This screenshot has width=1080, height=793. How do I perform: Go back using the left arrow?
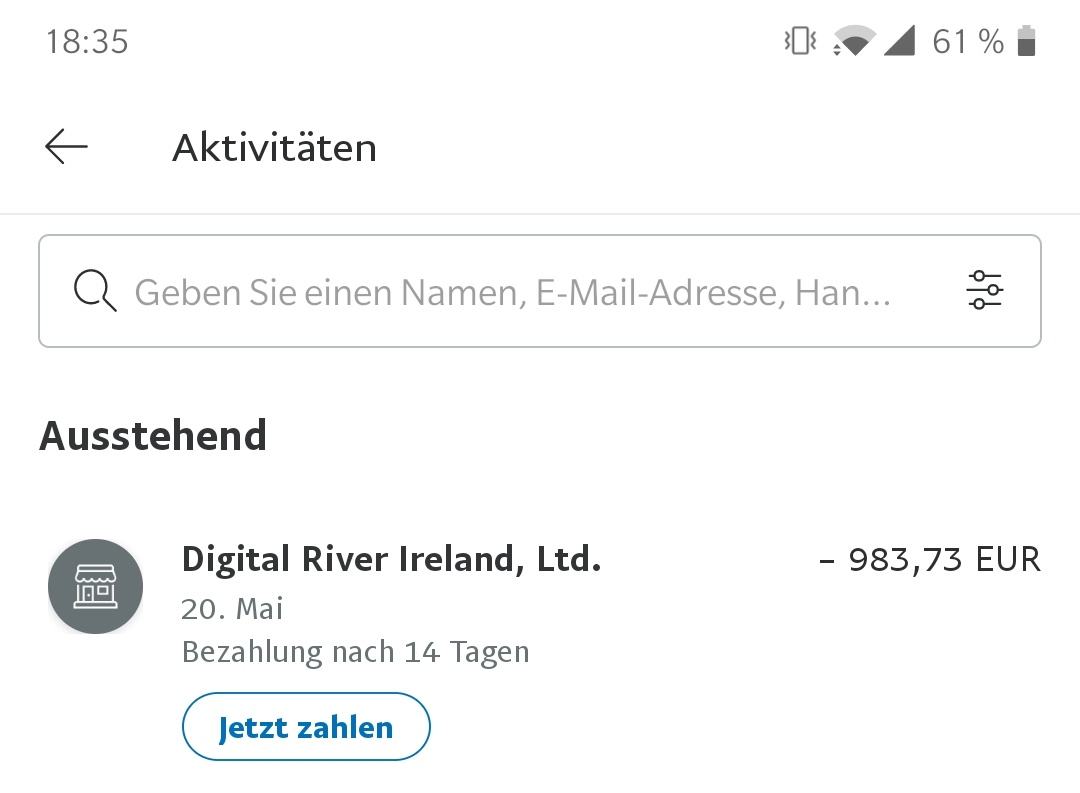[x=66, y=147]
